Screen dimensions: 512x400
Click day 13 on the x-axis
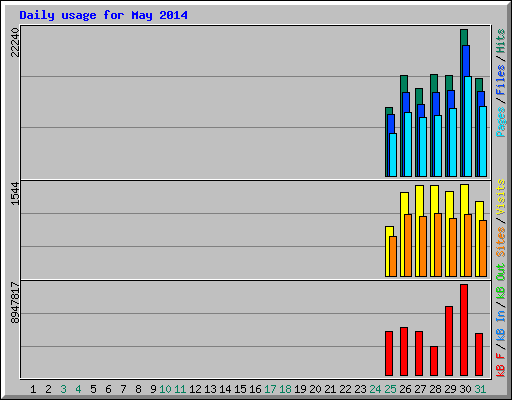[x=210, y=389]
